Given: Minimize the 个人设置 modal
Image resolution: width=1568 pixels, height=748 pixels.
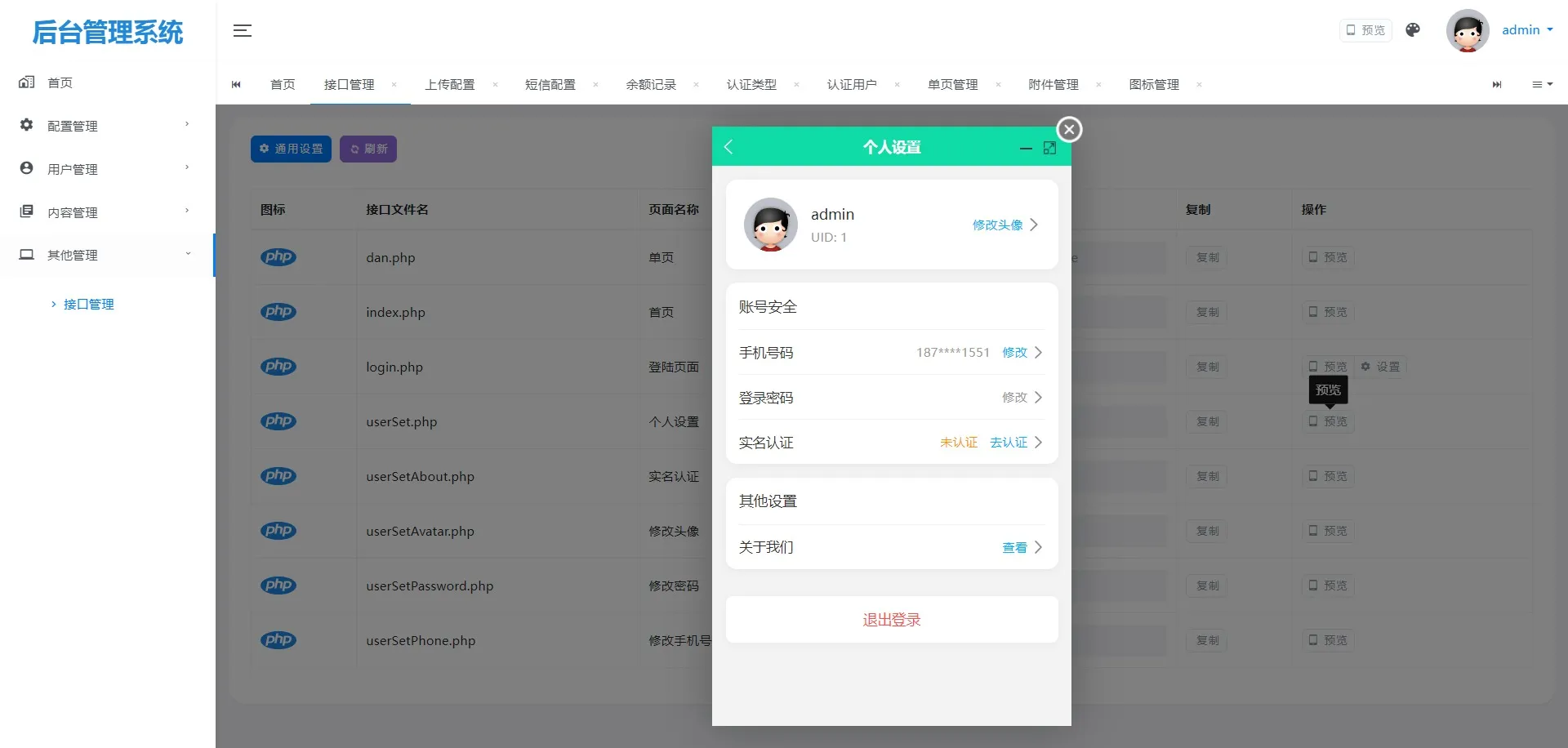Looking at the screenshot, I should pyautogui.click(x=1026, y=149).
